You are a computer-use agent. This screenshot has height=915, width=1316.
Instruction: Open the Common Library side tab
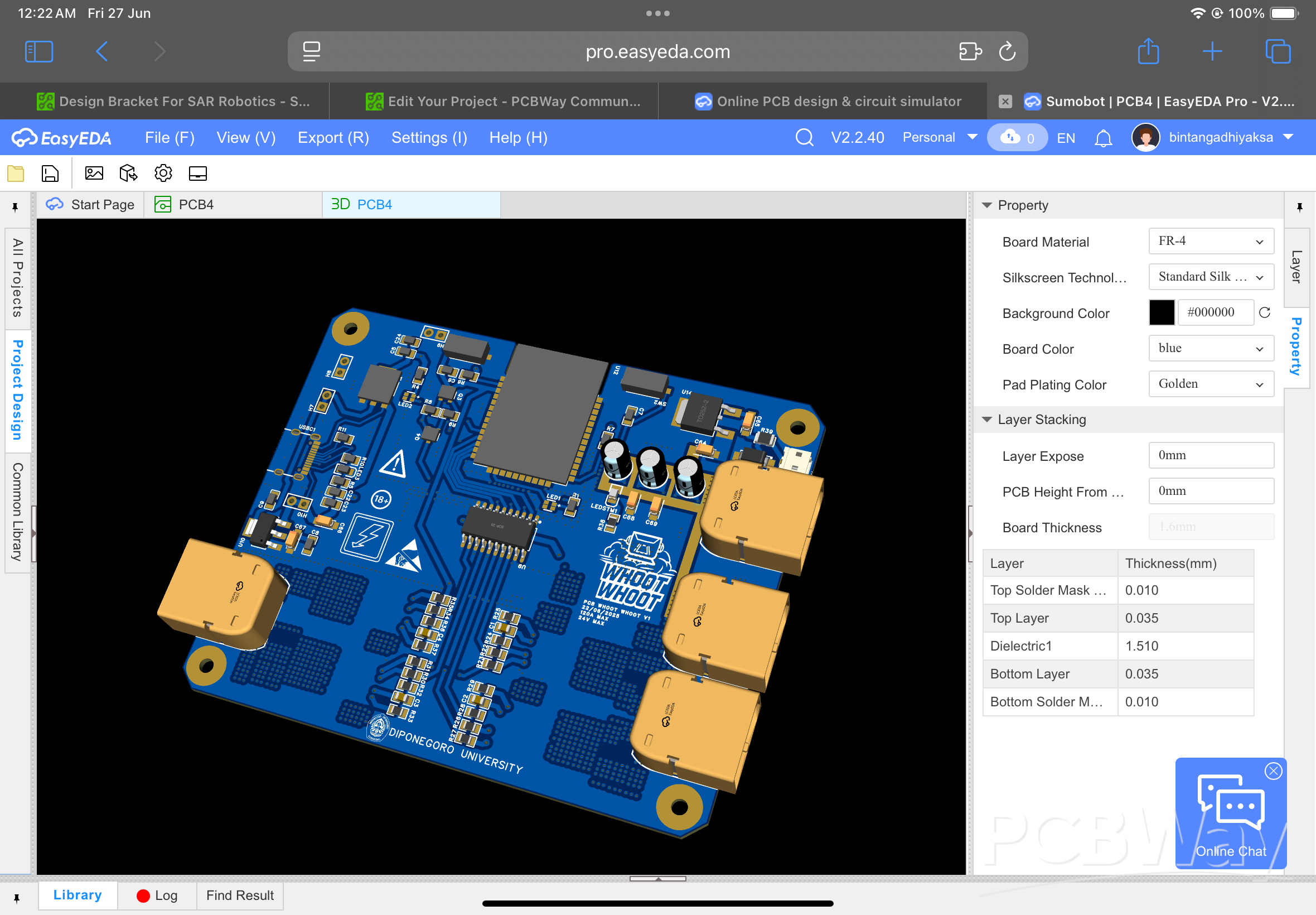click(x=17, y=512)
